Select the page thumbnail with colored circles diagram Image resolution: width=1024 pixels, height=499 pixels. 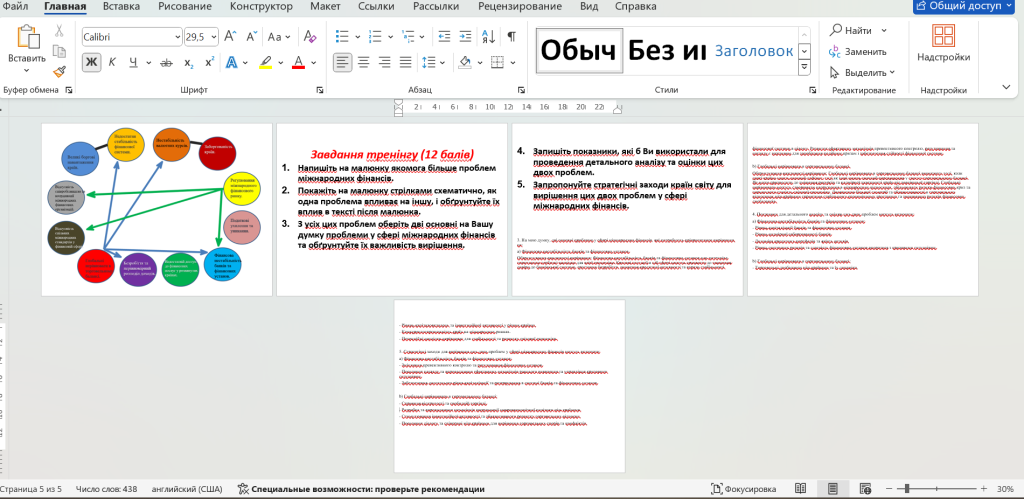156,209
